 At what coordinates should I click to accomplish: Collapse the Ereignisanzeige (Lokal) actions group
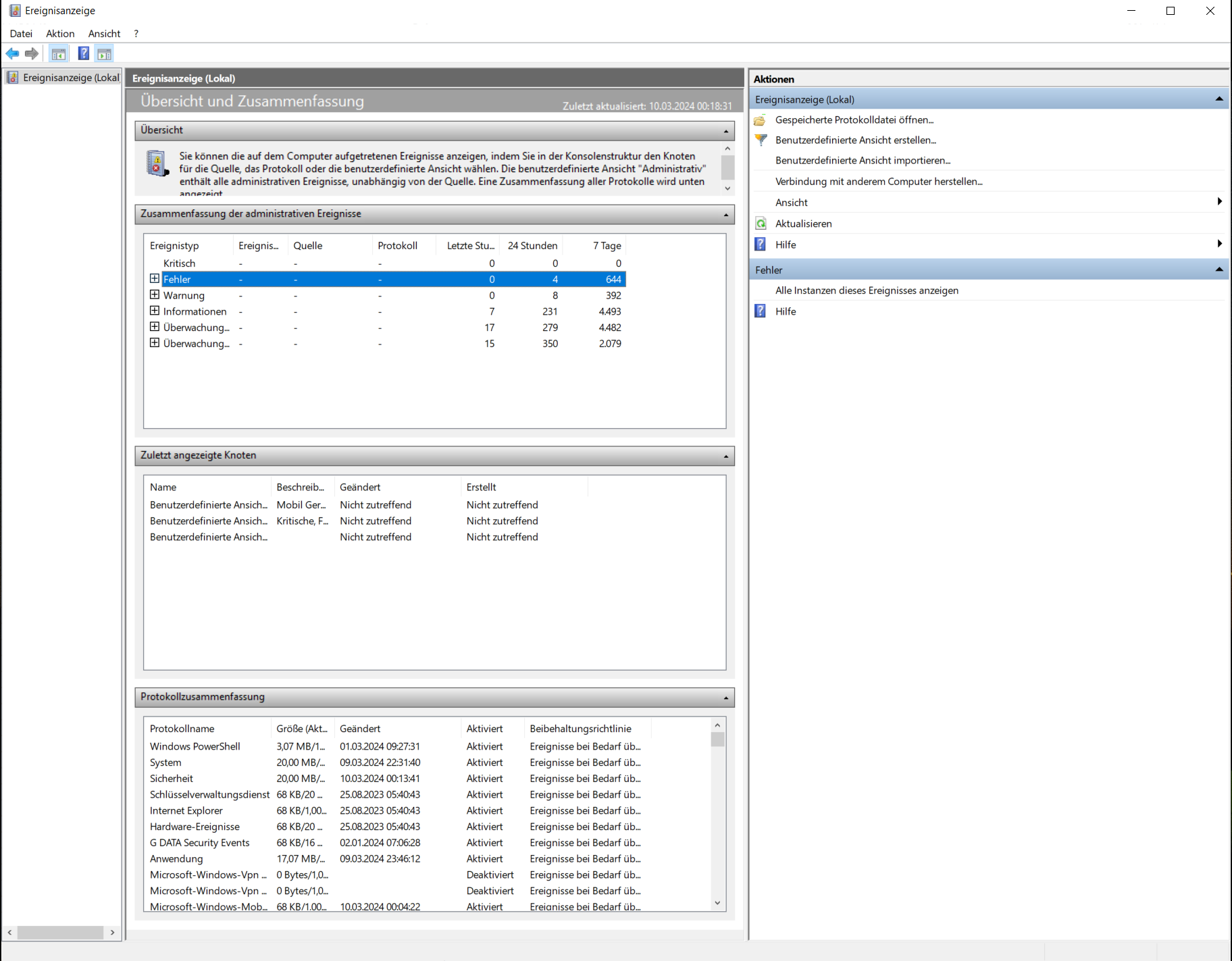[1219, 99]
